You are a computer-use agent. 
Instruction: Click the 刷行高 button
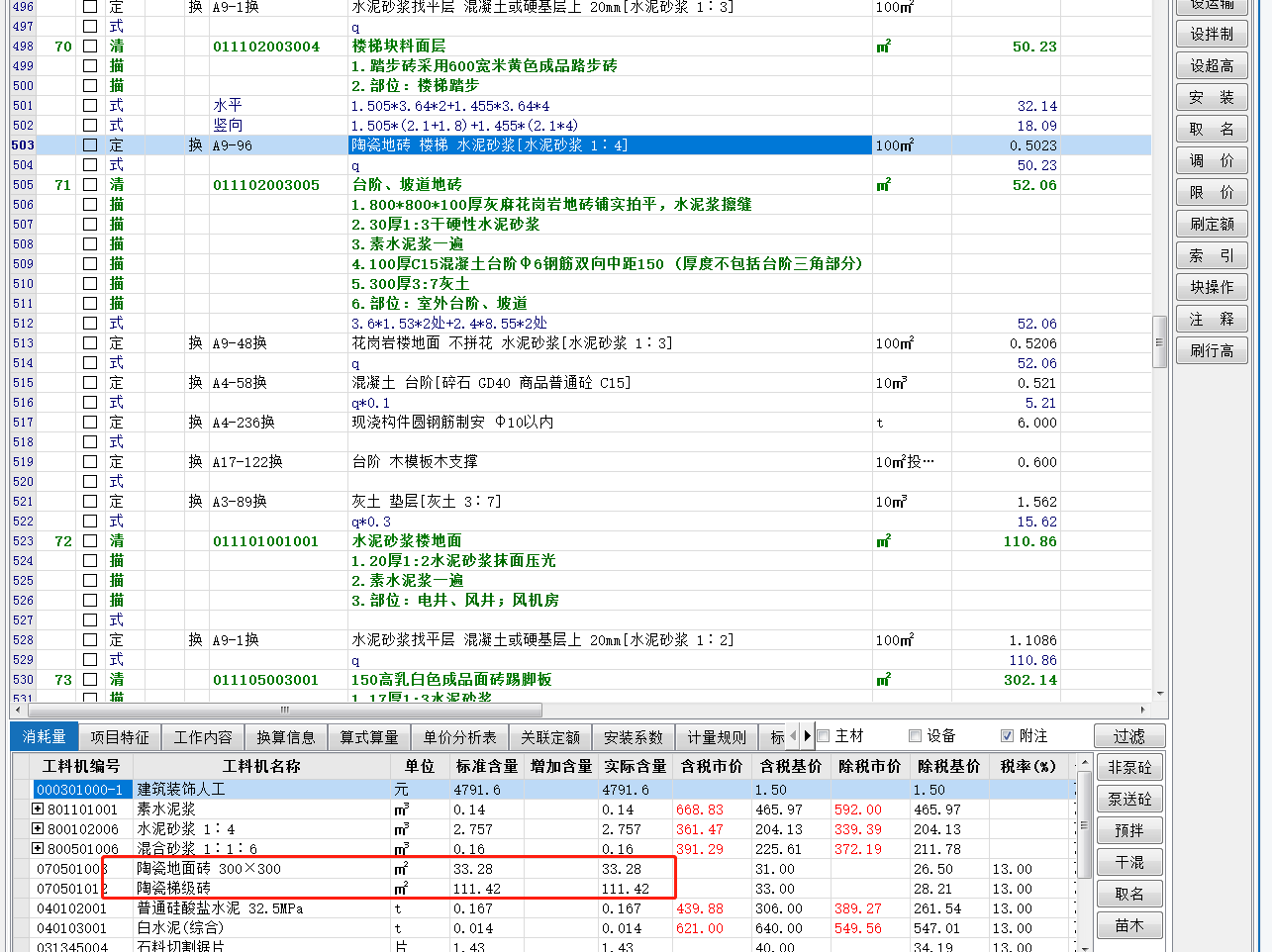[1212, 350]
